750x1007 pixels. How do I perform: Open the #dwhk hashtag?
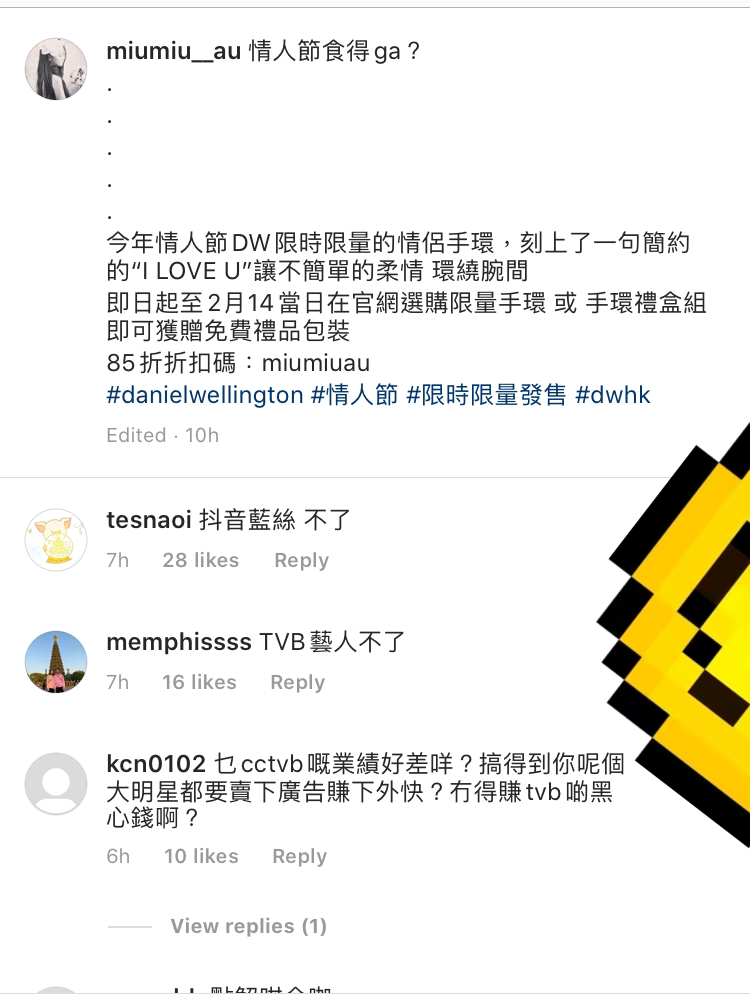613,395
